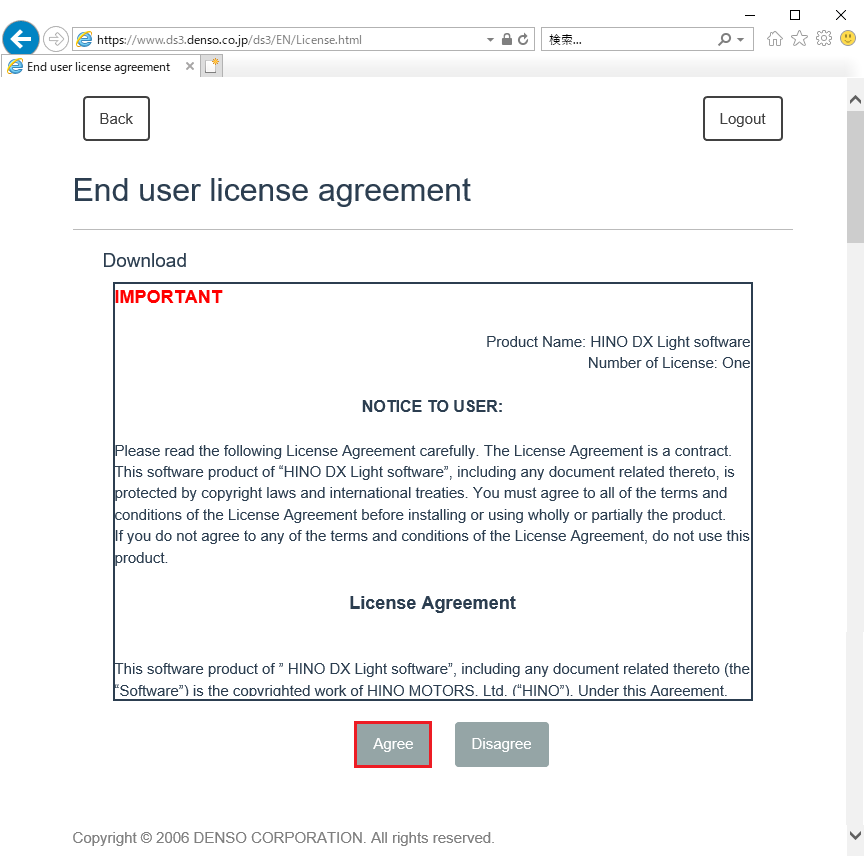Click the red IMPORTANT heading
The height and width of the screenshot is (856, 865).
168,297
